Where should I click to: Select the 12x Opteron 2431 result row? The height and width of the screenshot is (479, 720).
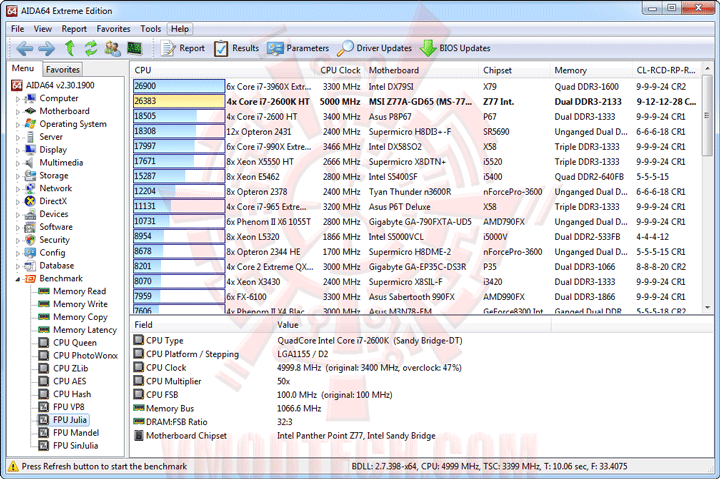417,131
